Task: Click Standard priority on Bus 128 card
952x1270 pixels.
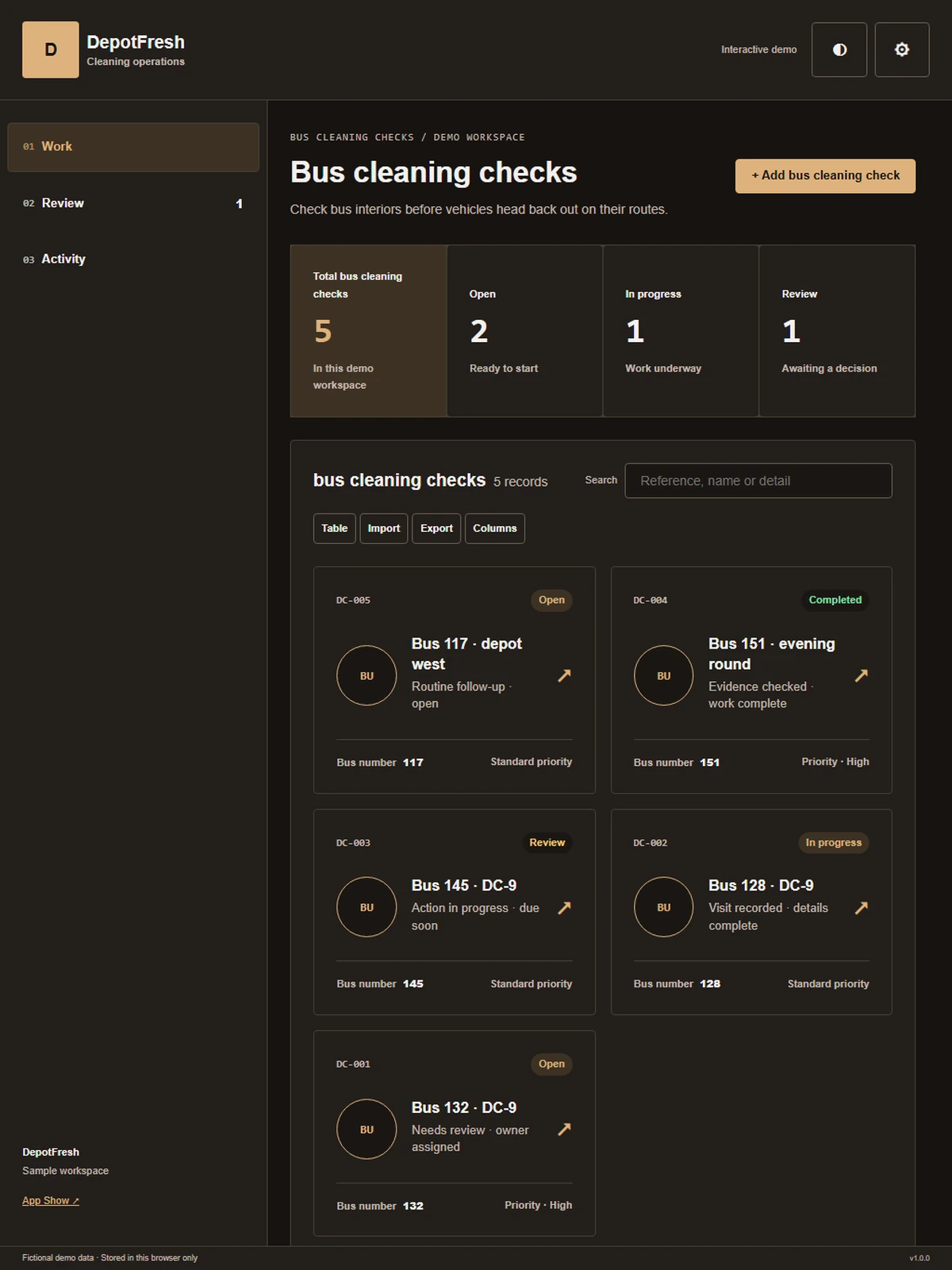Action: [x=828, y=984]
